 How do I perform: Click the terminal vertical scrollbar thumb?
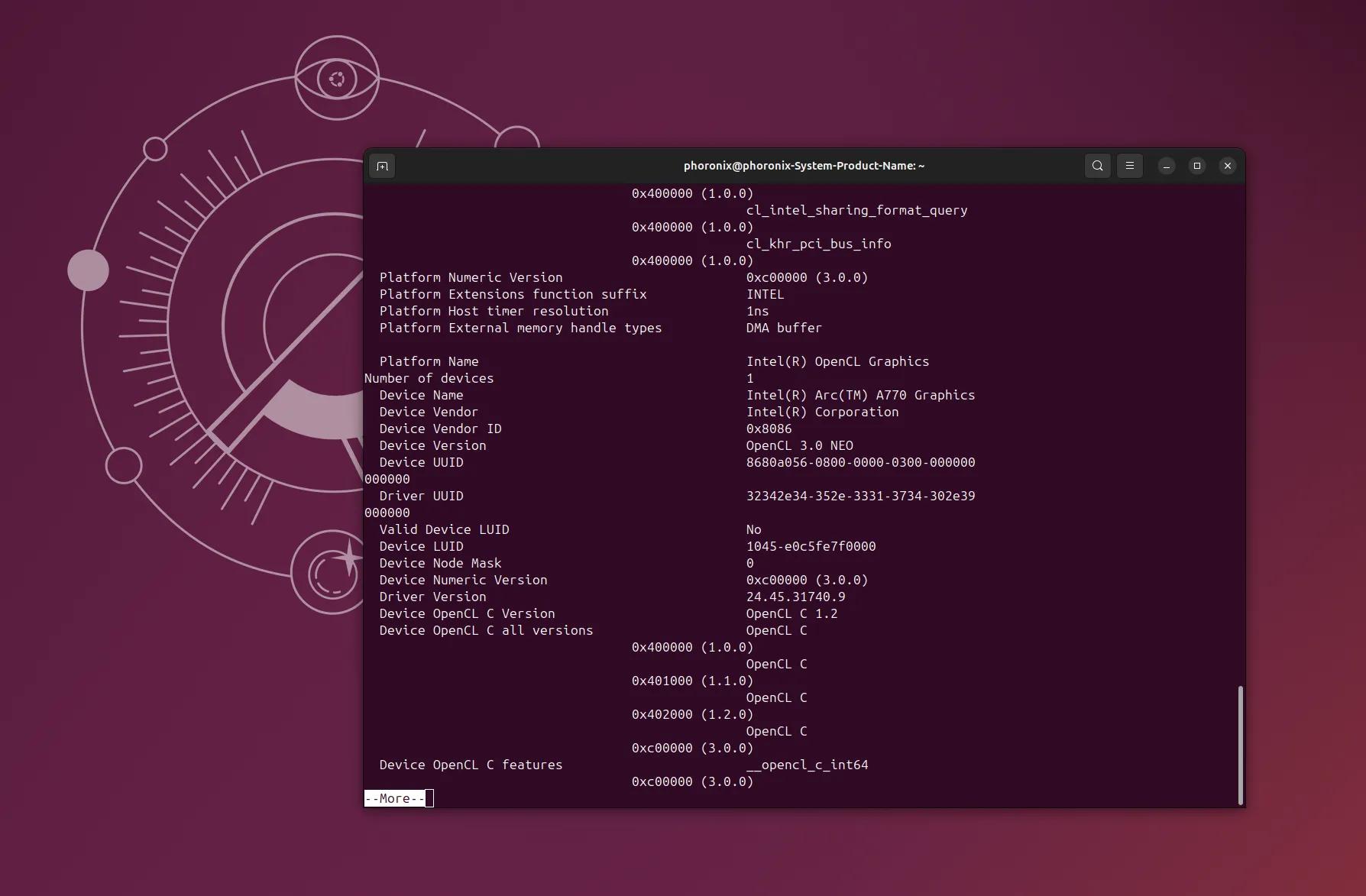[1240, 745]
